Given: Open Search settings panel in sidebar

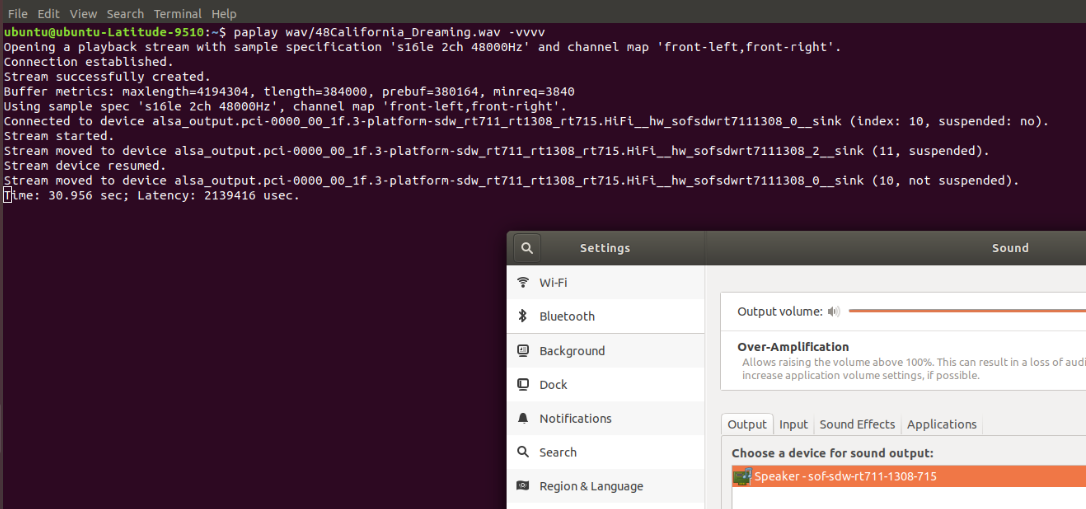Looking at the screenshot, I should click(606, 452).
